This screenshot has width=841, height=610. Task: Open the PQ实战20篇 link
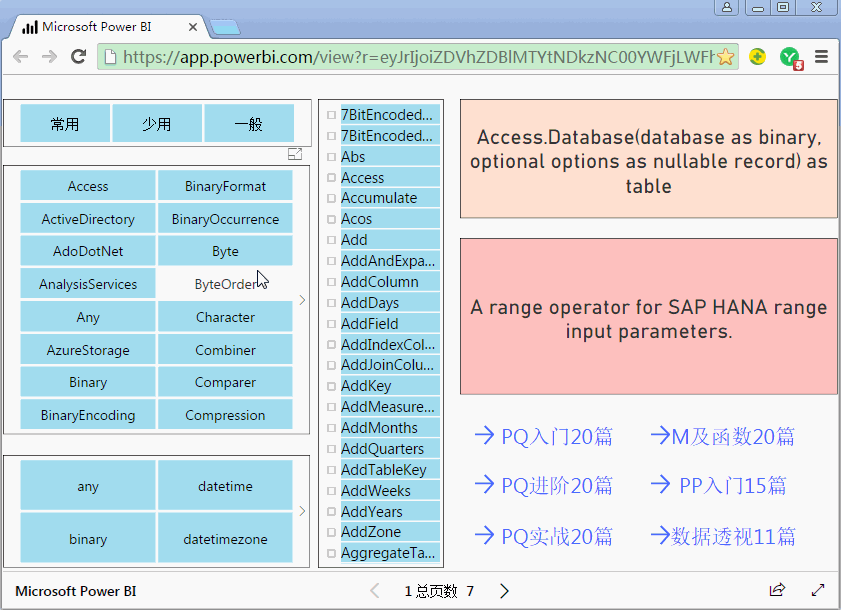[544, 536]
